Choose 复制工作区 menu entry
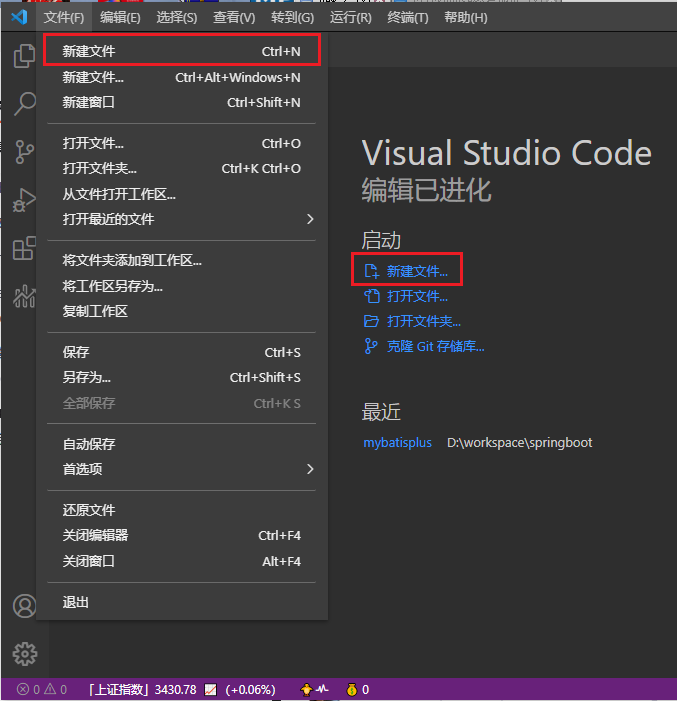 [x=182, y=311]
